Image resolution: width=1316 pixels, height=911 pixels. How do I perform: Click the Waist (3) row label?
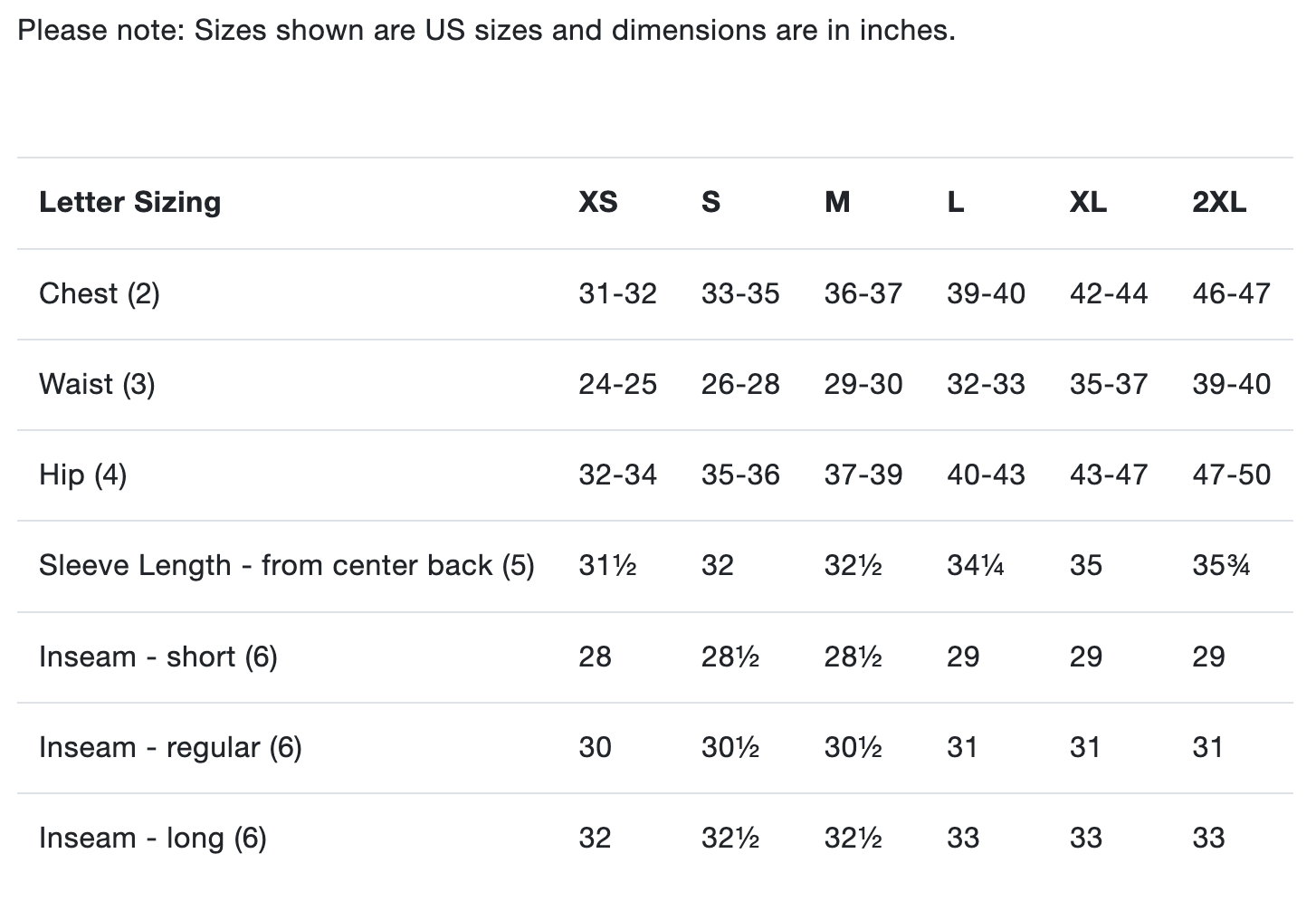coord(97,384)
